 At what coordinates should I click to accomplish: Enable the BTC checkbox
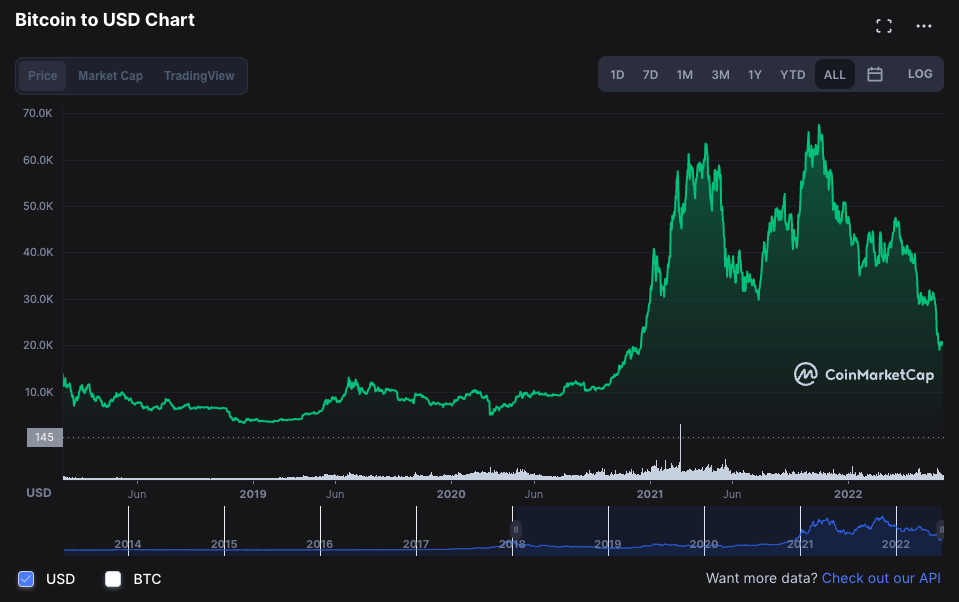(x=113, y=578)
